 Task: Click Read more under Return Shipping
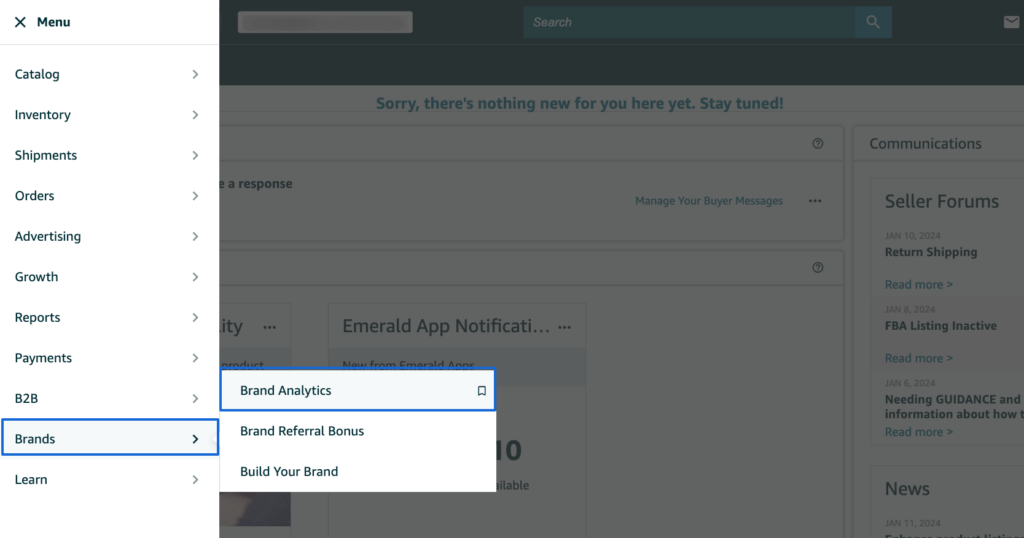(x=918, y=285)
